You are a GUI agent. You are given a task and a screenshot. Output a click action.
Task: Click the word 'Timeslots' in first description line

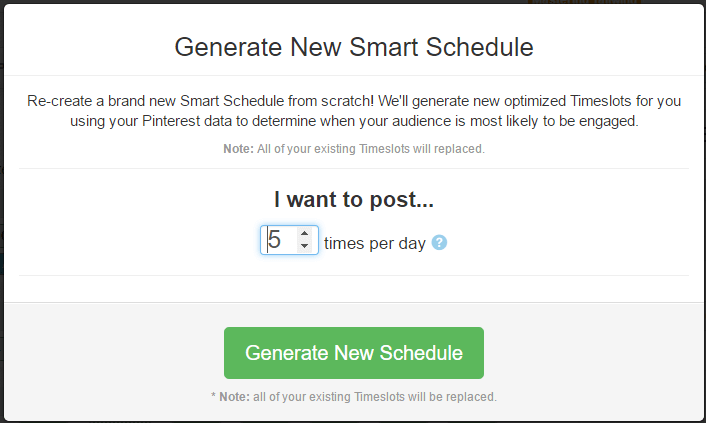(x=601, y=101)
